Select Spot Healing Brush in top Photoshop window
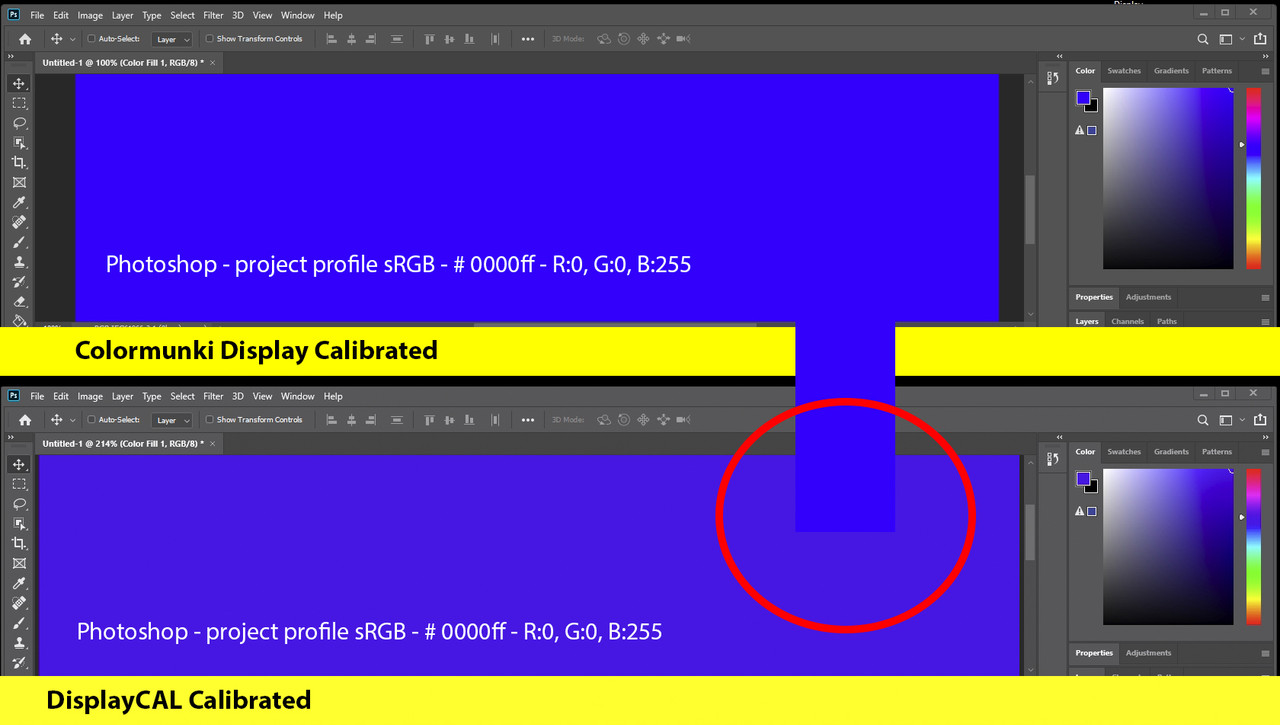The width and height of the screenshot is (1280, 725). (19, 222)
